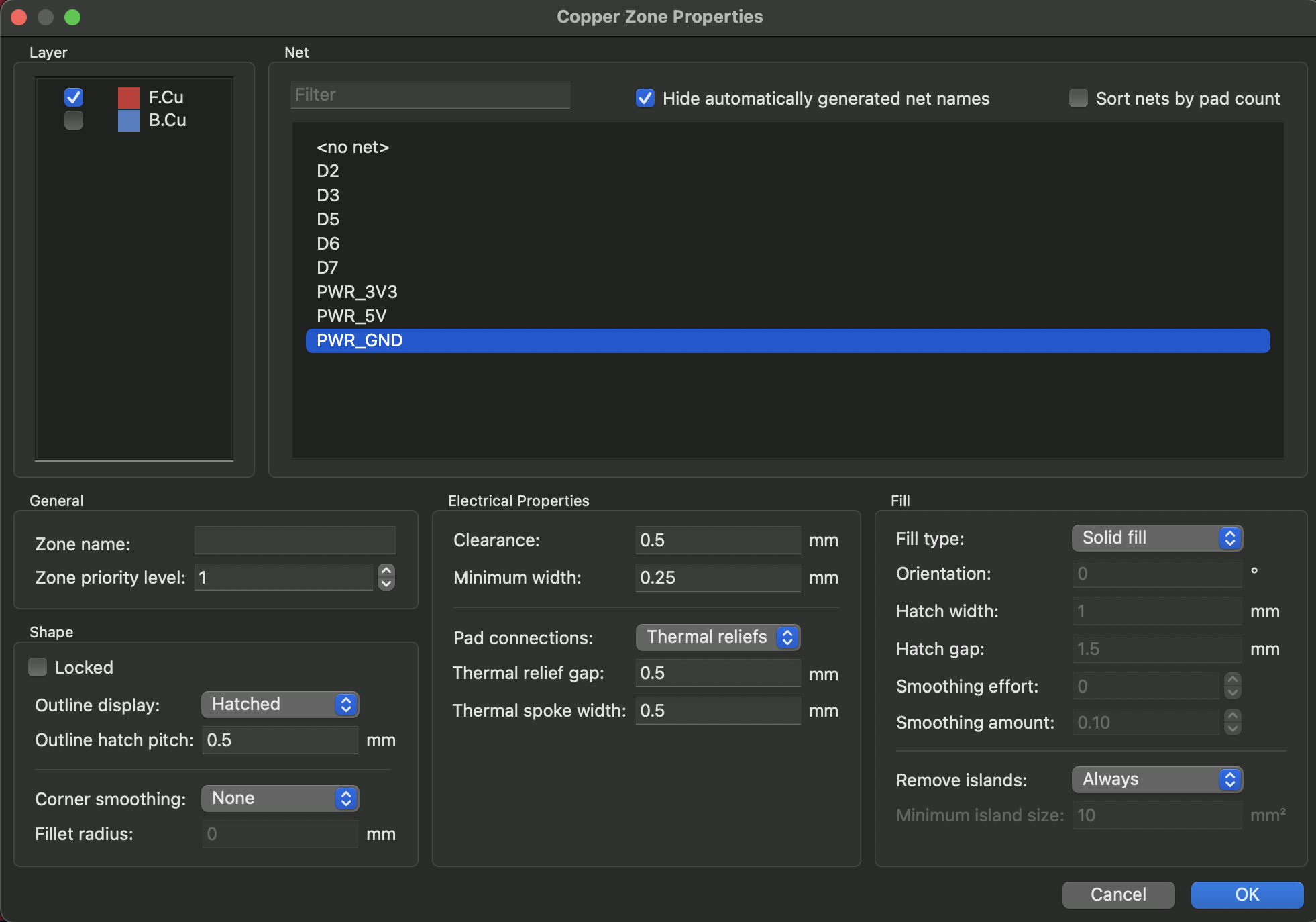The width and height of the screenshot is (1316, 922).
Task: Open the Corner smoothing dropdown
Action: [x=280, y=798]
